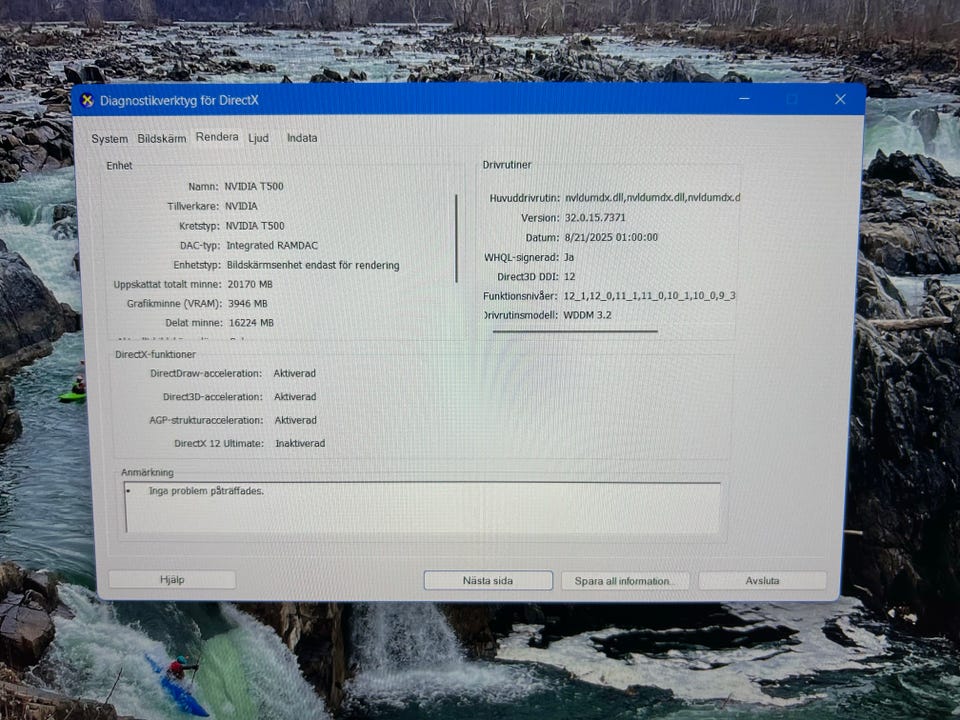Select the Rendera tab
The width and height of the screenshot is (960, 720).
coord(217,137)
